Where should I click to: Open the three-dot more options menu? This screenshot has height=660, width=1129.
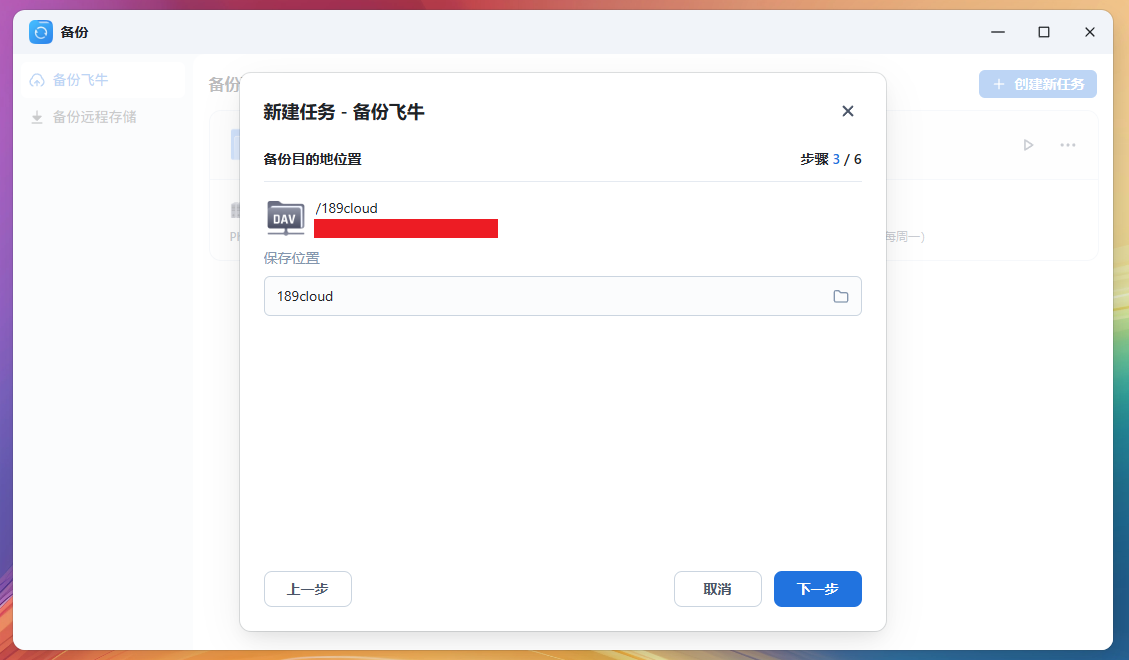(1067, 145)
